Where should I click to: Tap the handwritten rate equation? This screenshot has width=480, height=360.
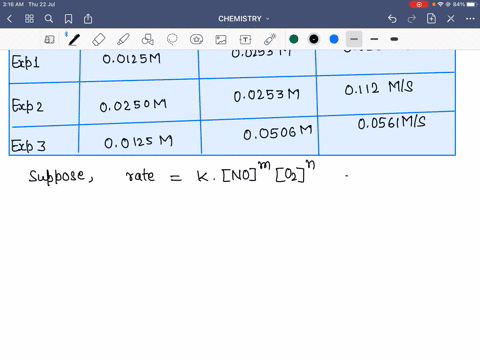tap(220, 173)
